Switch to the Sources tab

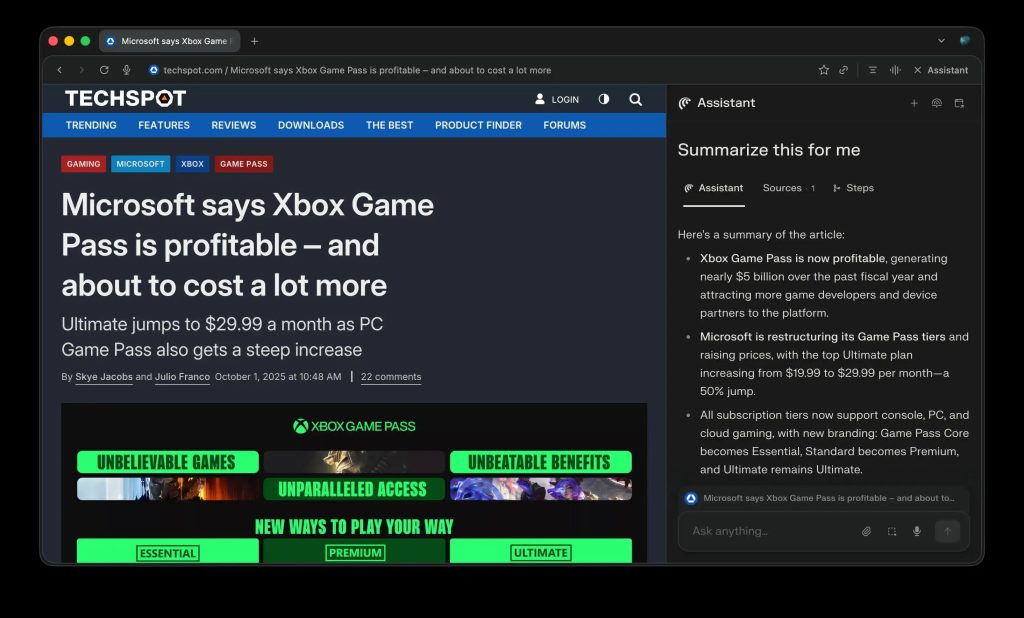(x=782, y=188)
